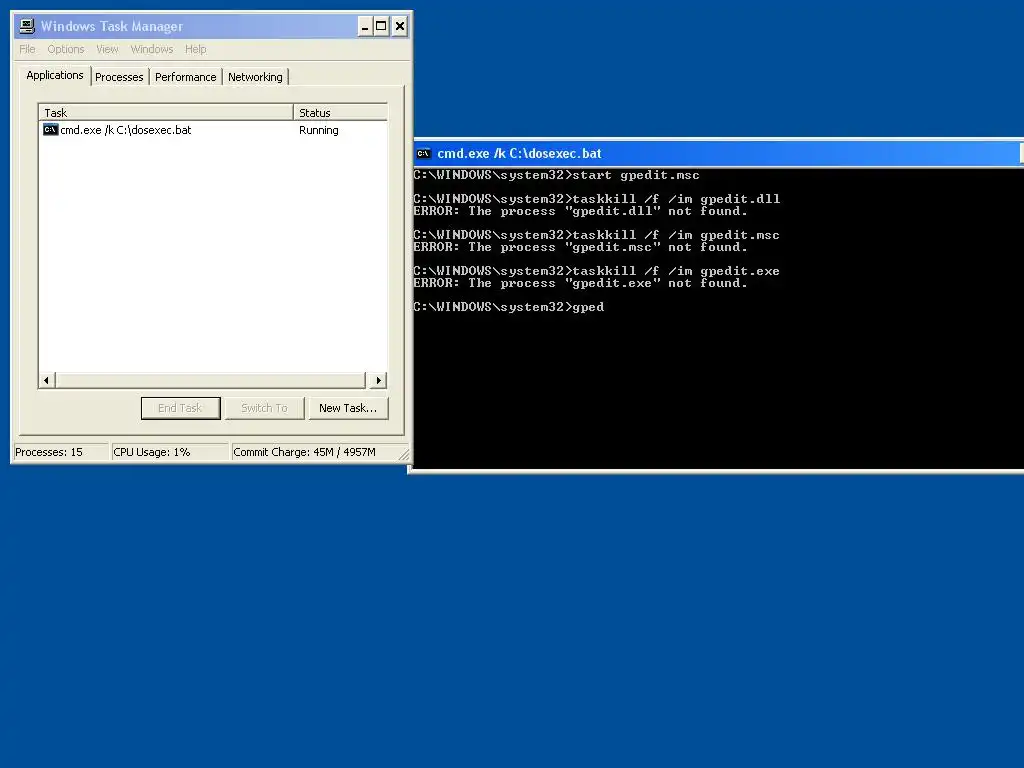Switch to the Performance tab
The width and height of the screenshot is (1024, 768).
pyautogui.click(x=185, y=77)
